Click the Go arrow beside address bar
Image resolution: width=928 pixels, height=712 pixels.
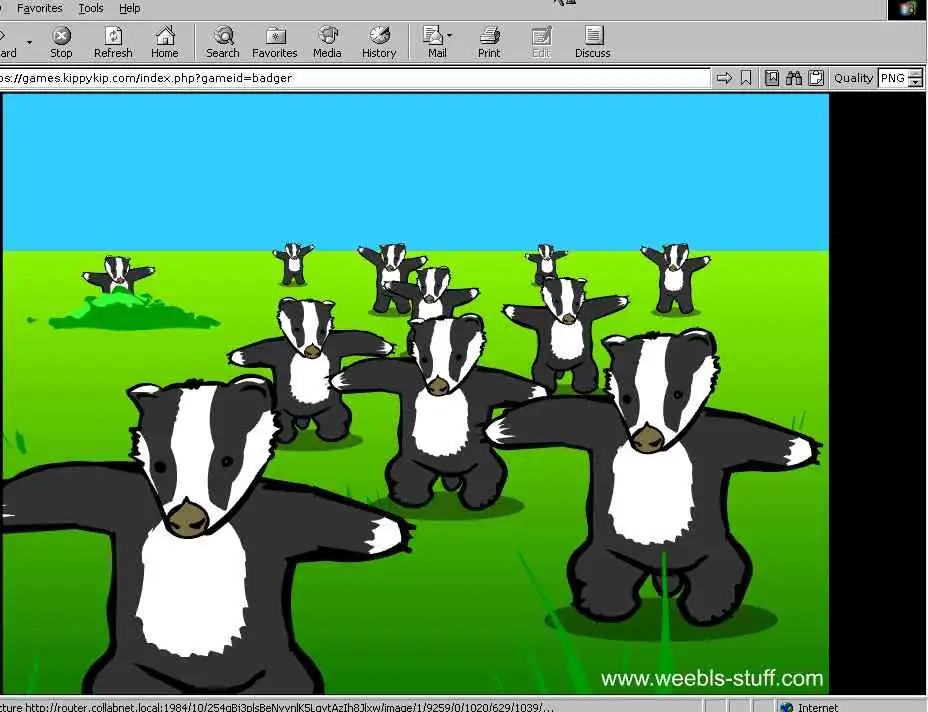pyautogui.click(x=724, y=78)
